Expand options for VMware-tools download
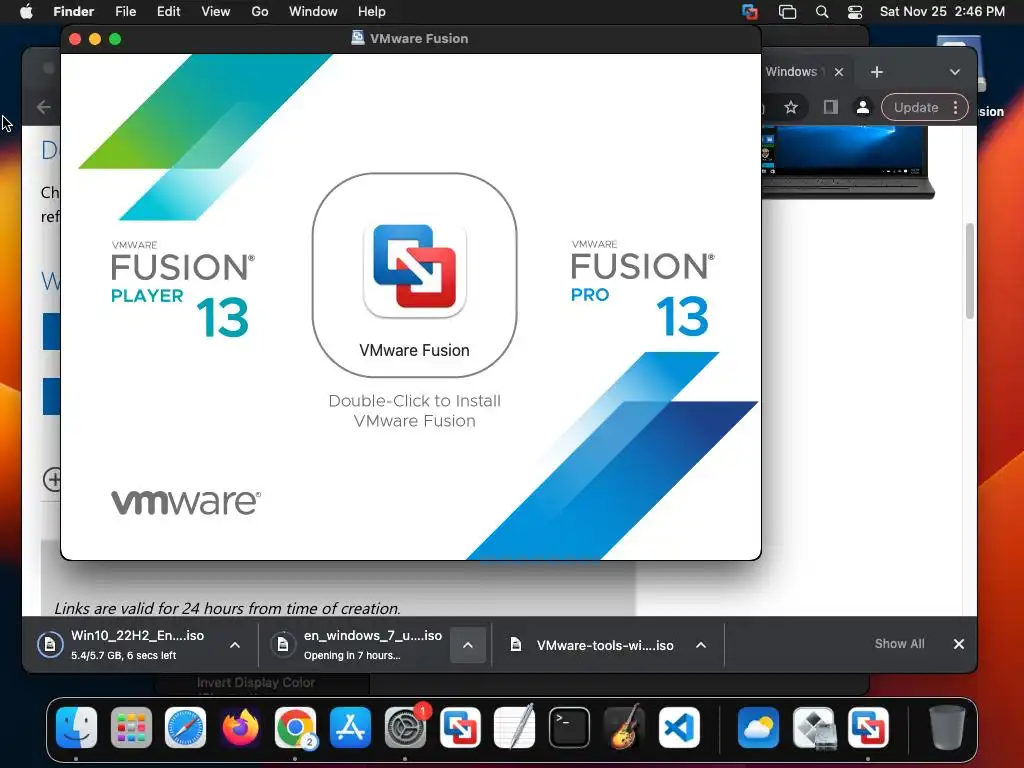The height and width of the screenshot is (768, 1024). 701,645
